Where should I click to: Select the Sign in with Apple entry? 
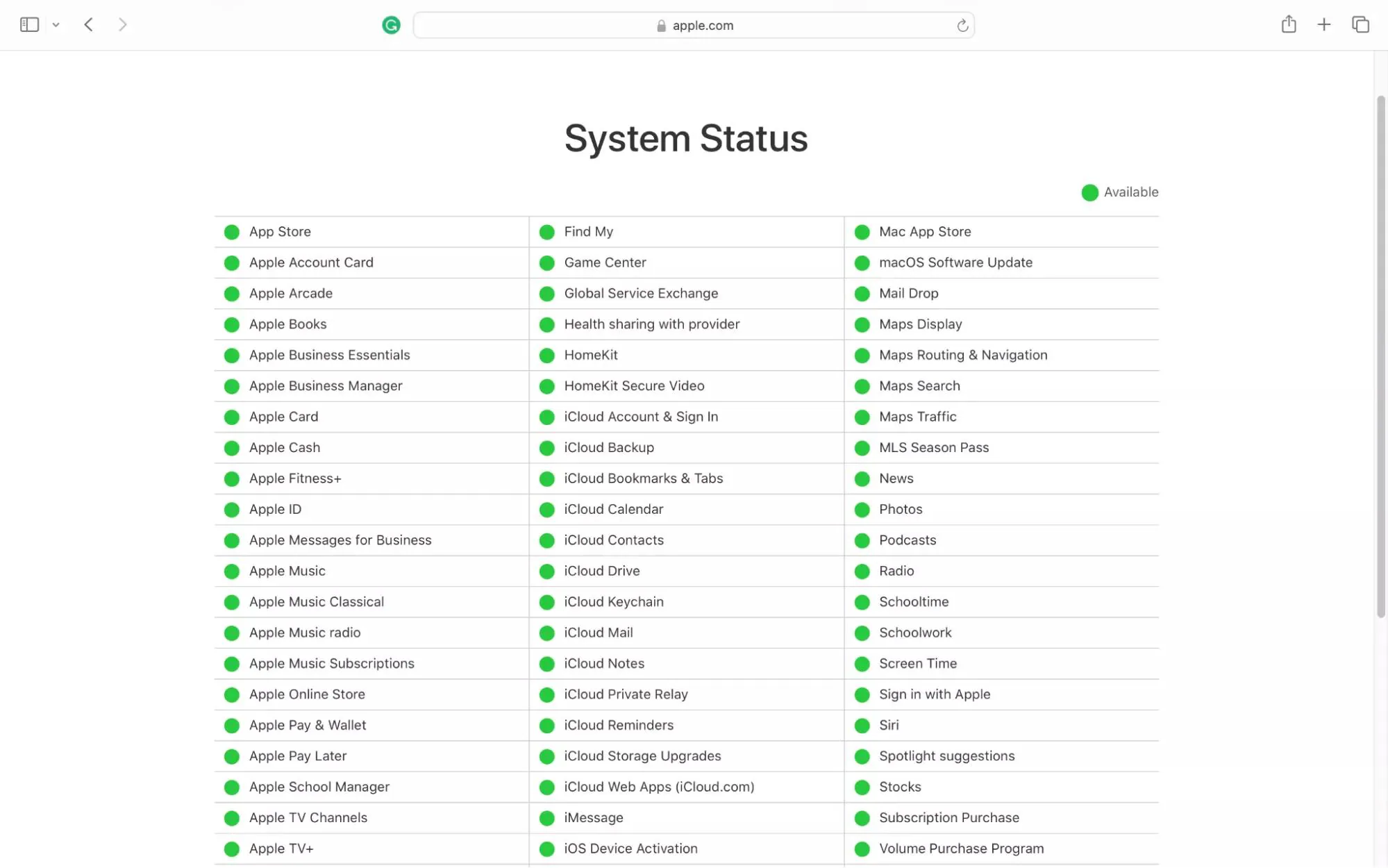935,694
